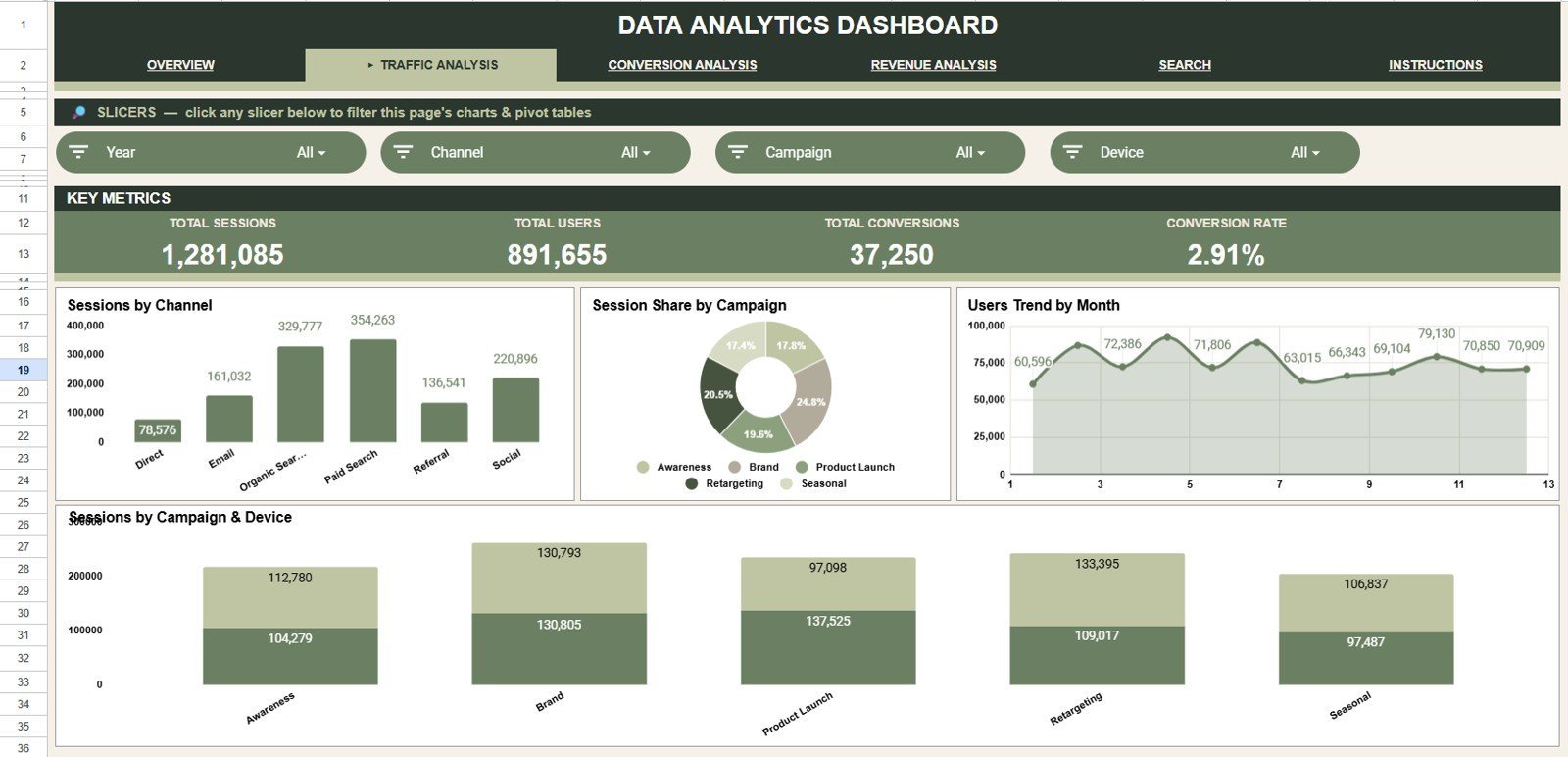Select the TRAFFIC ANALYSIS tab
The height and width of the screenshot is (757, 1568).
[431, 65]
